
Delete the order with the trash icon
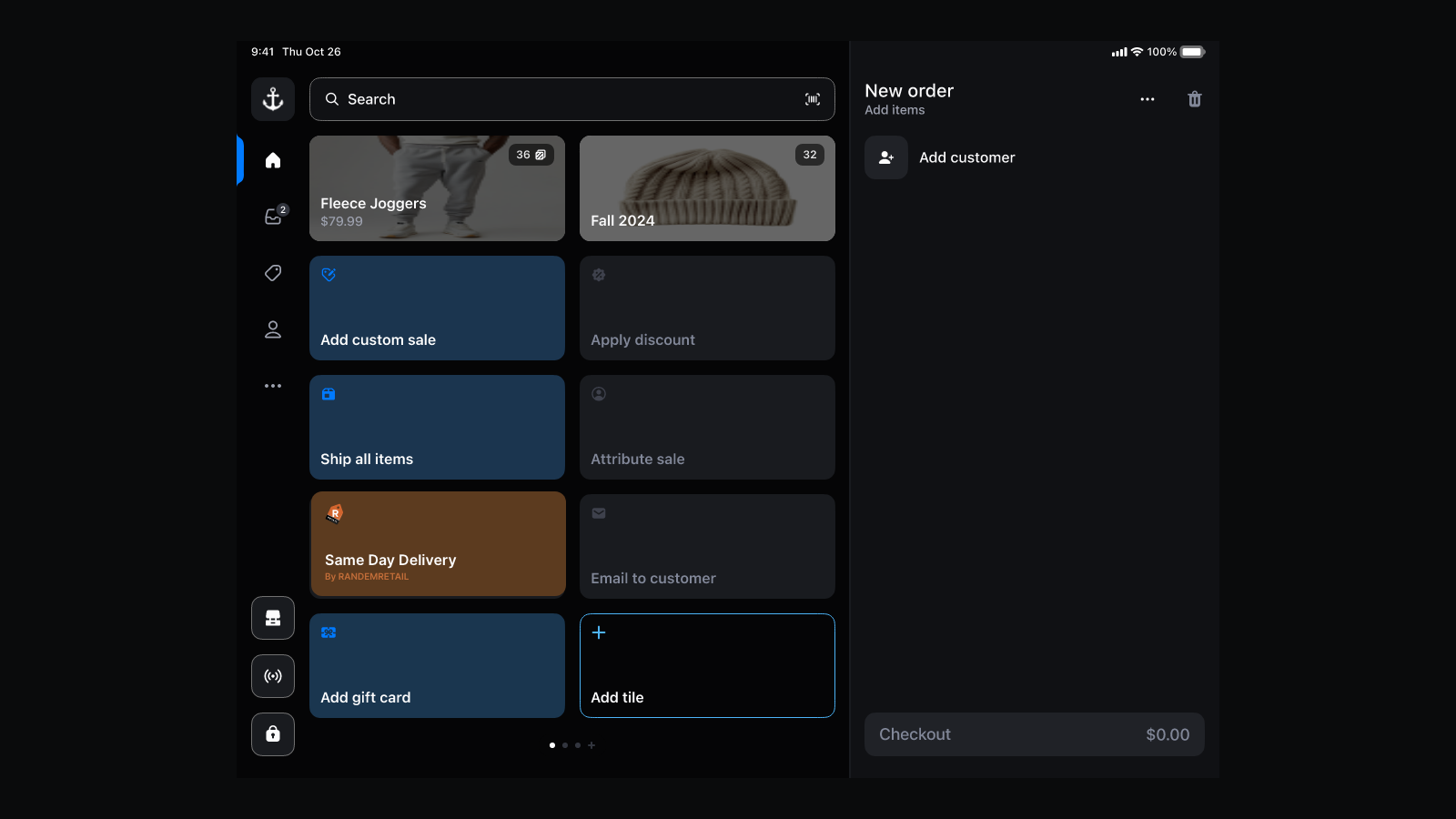pos(1195,99)
